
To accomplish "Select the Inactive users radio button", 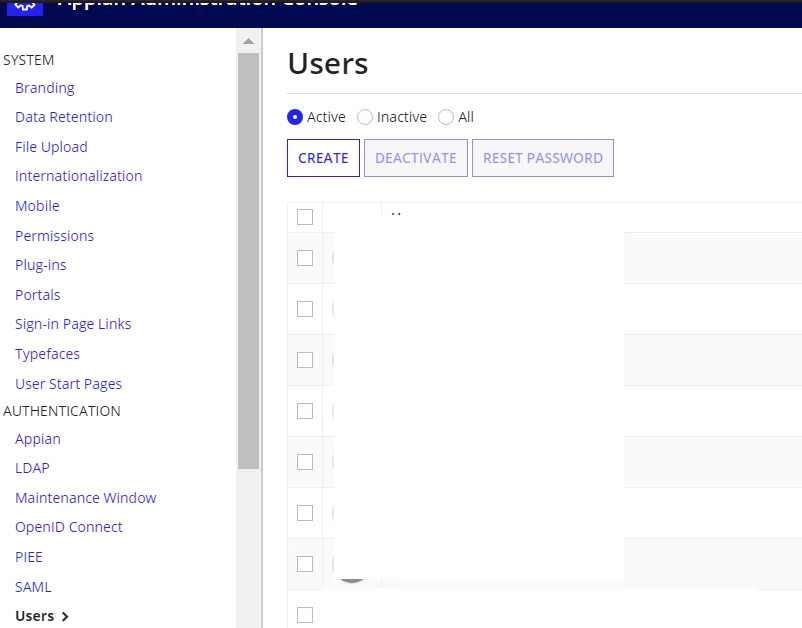I will coord(365,117).
